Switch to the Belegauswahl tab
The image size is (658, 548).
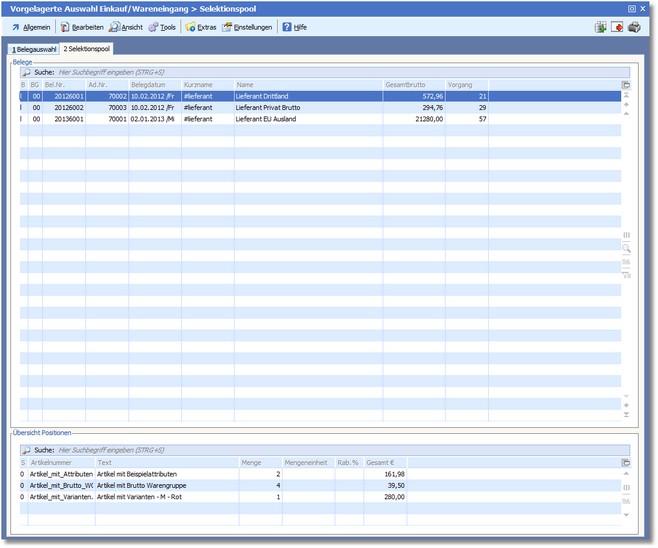pos(33,48)
